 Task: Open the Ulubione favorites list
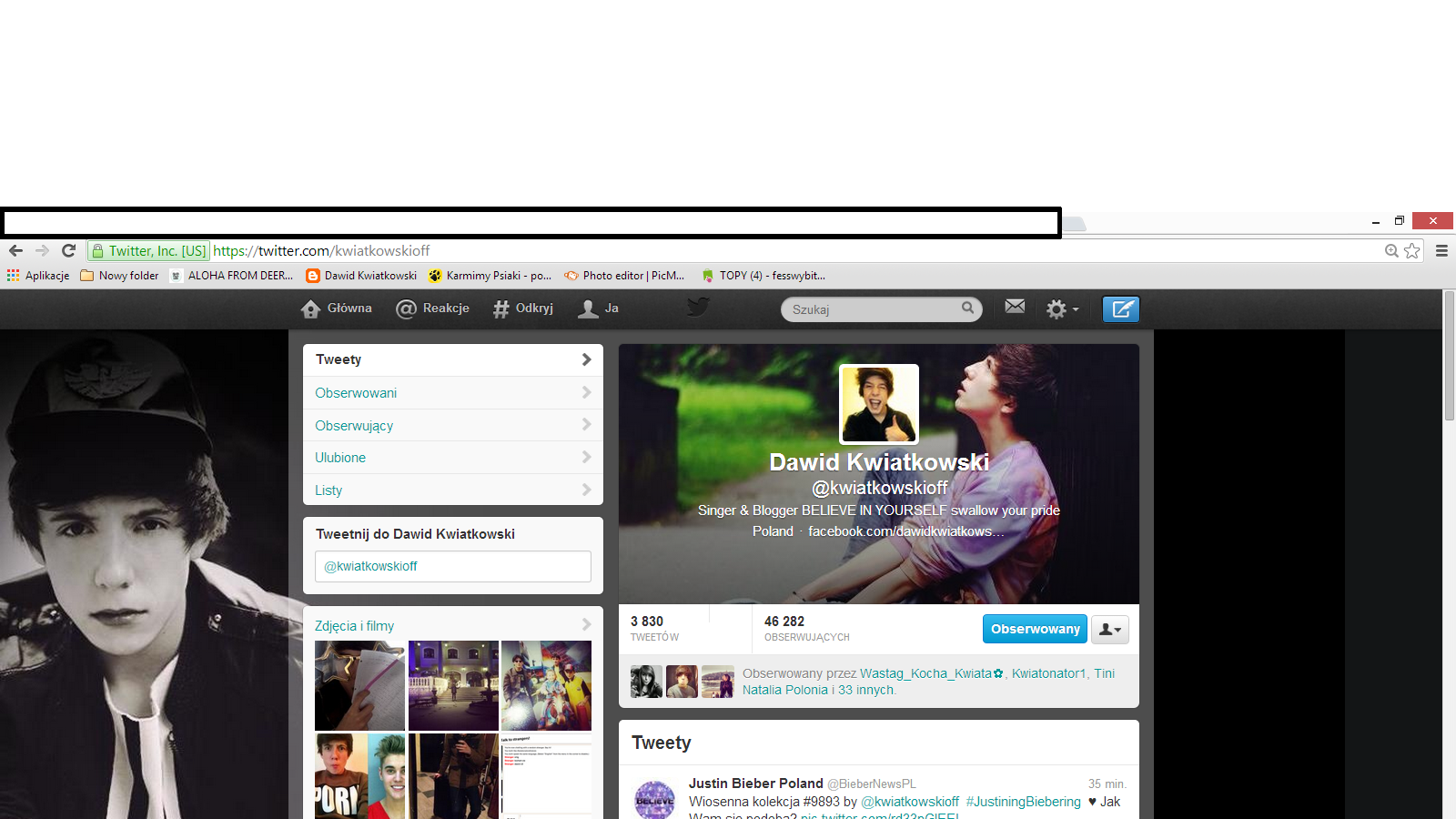pos(453,458)
